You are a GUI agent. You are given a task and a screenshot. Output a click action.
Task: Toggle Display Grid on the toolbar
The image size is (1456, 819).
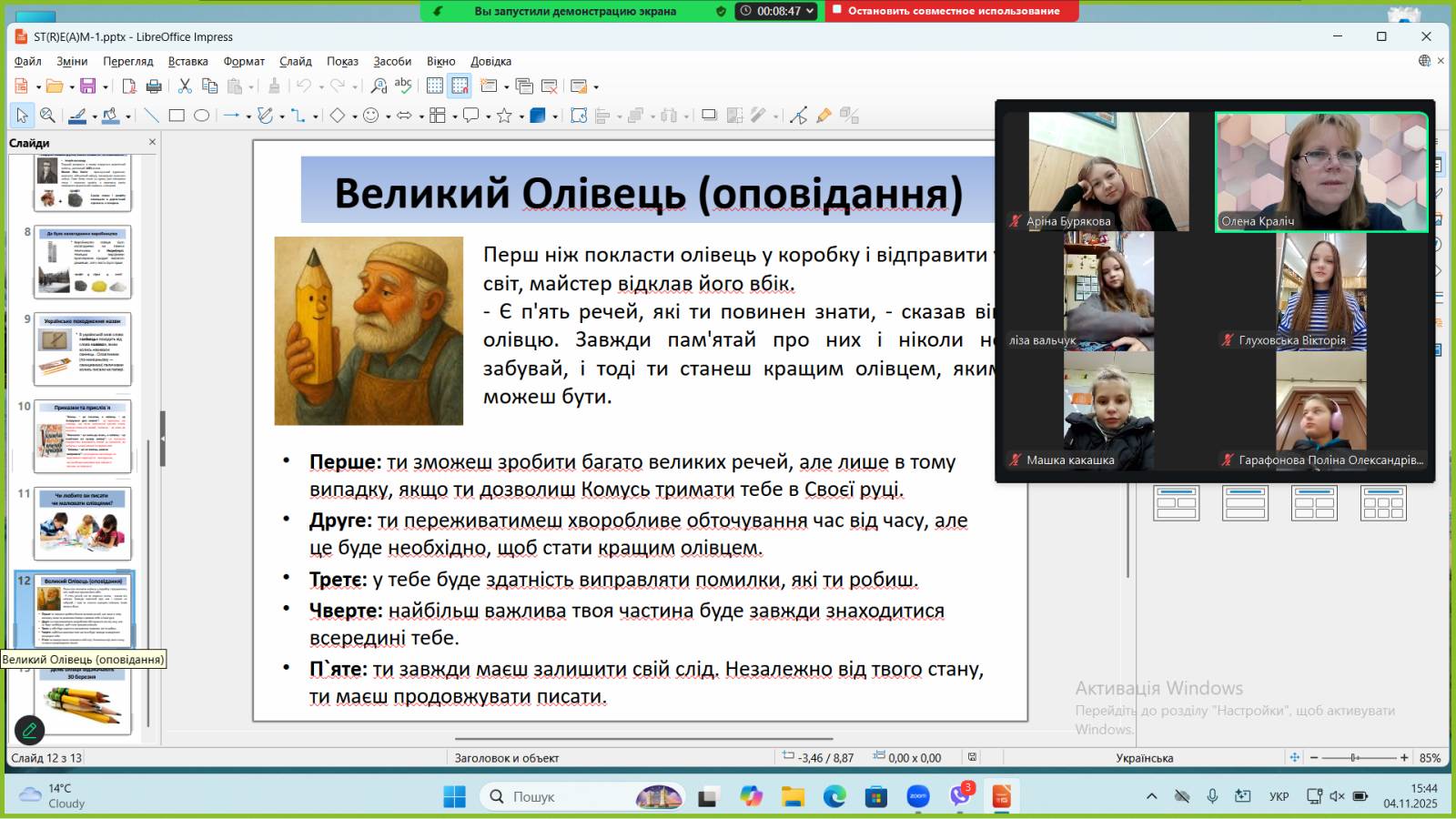[435, 86]
